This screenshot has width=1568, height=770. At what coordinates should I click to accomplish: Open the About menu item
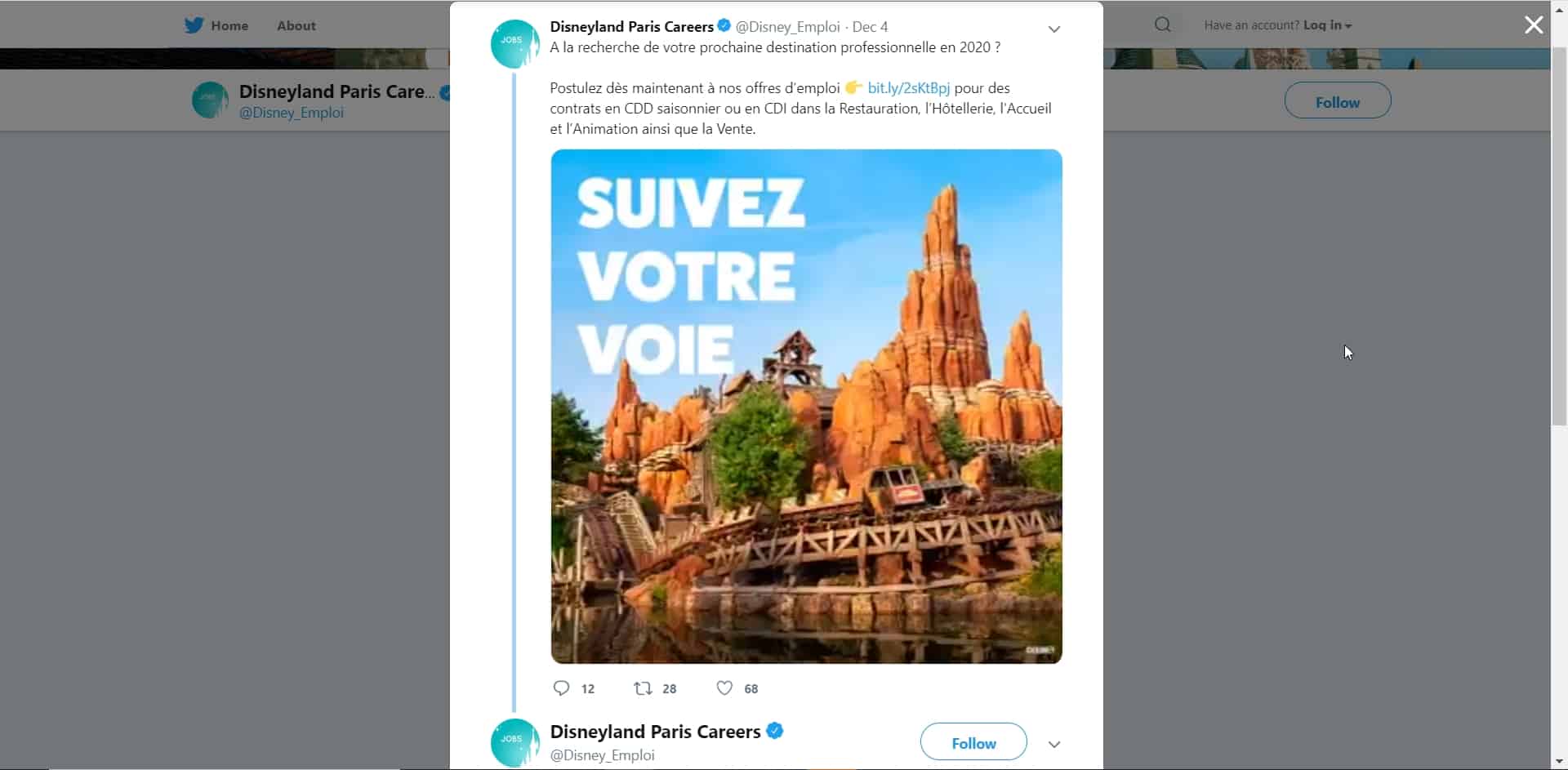click(x=296, y=26)
